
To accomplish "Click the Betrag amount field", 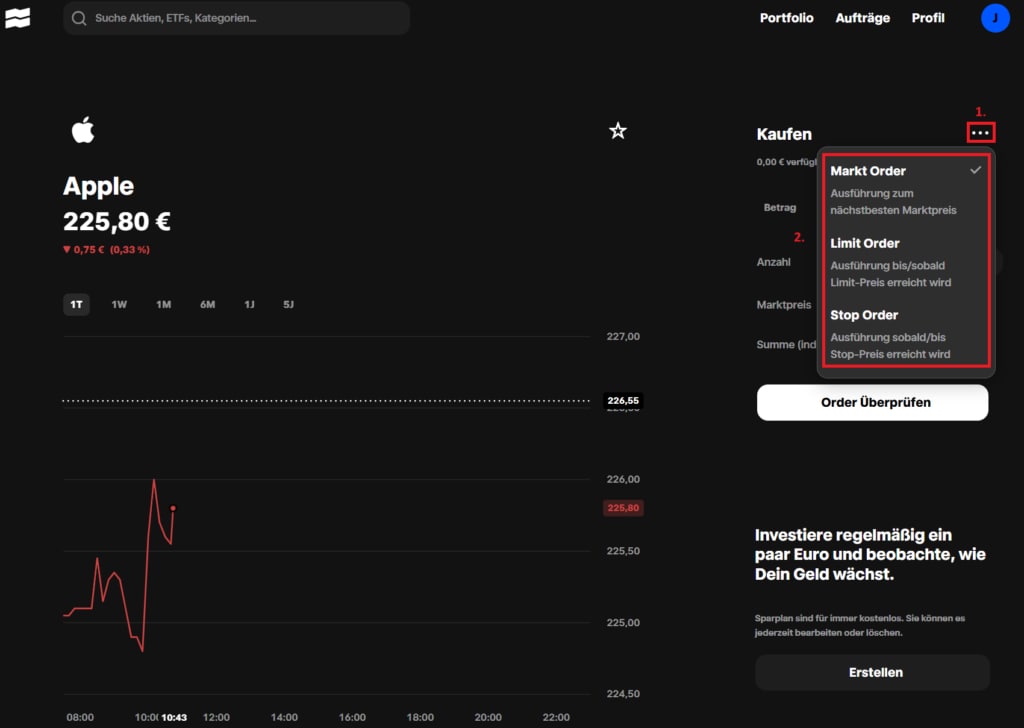I will (781, 207).
